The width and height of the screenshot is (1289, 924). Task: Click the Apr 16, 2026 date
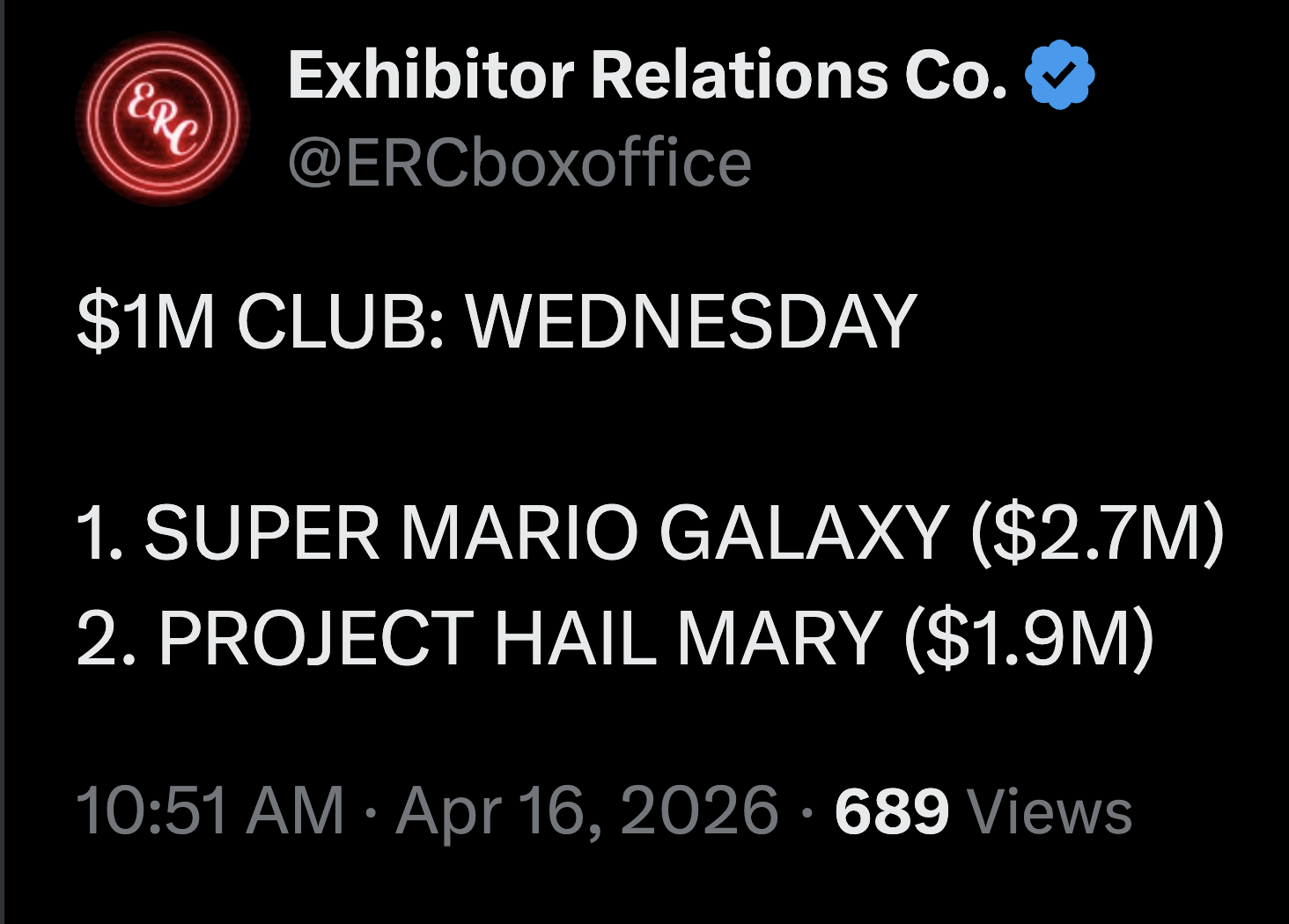pos(587,810)
